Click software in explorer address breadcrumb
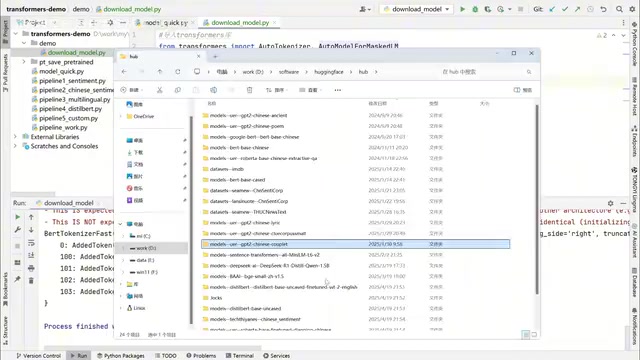Image resolution: width=640 pixels, height=360 pixels. pyautogui.click(x=289, y=72)
